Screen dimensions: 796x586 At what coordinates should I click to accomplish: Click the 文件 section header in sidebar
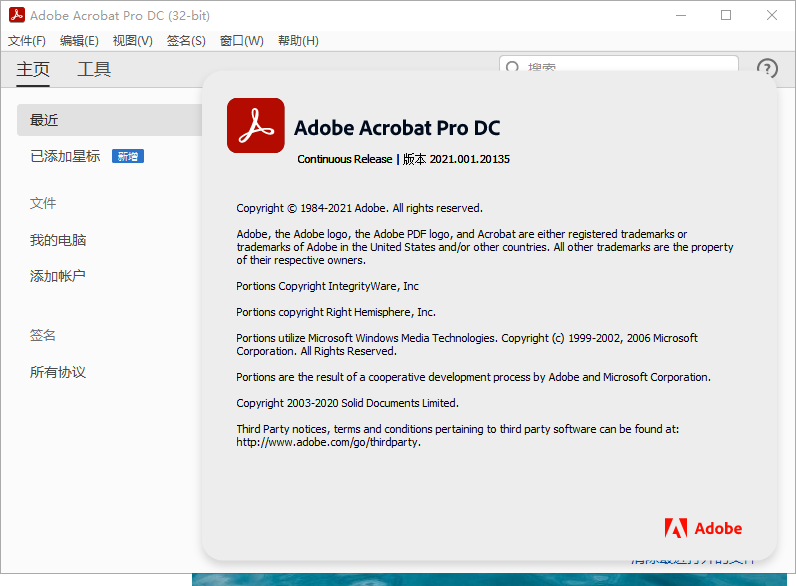coord(43,203)
